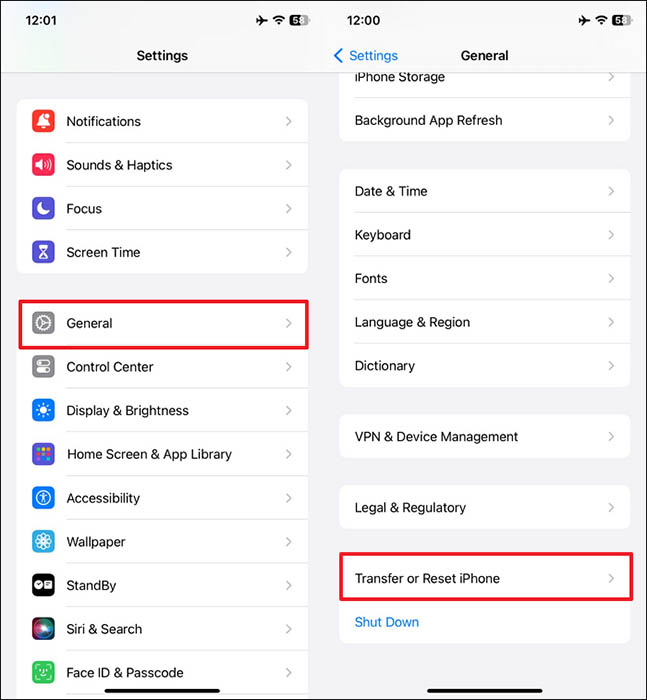Viewport: 647px width, 700px height.
Task: Expand the Keyboard row chevron
Action: 611,235
